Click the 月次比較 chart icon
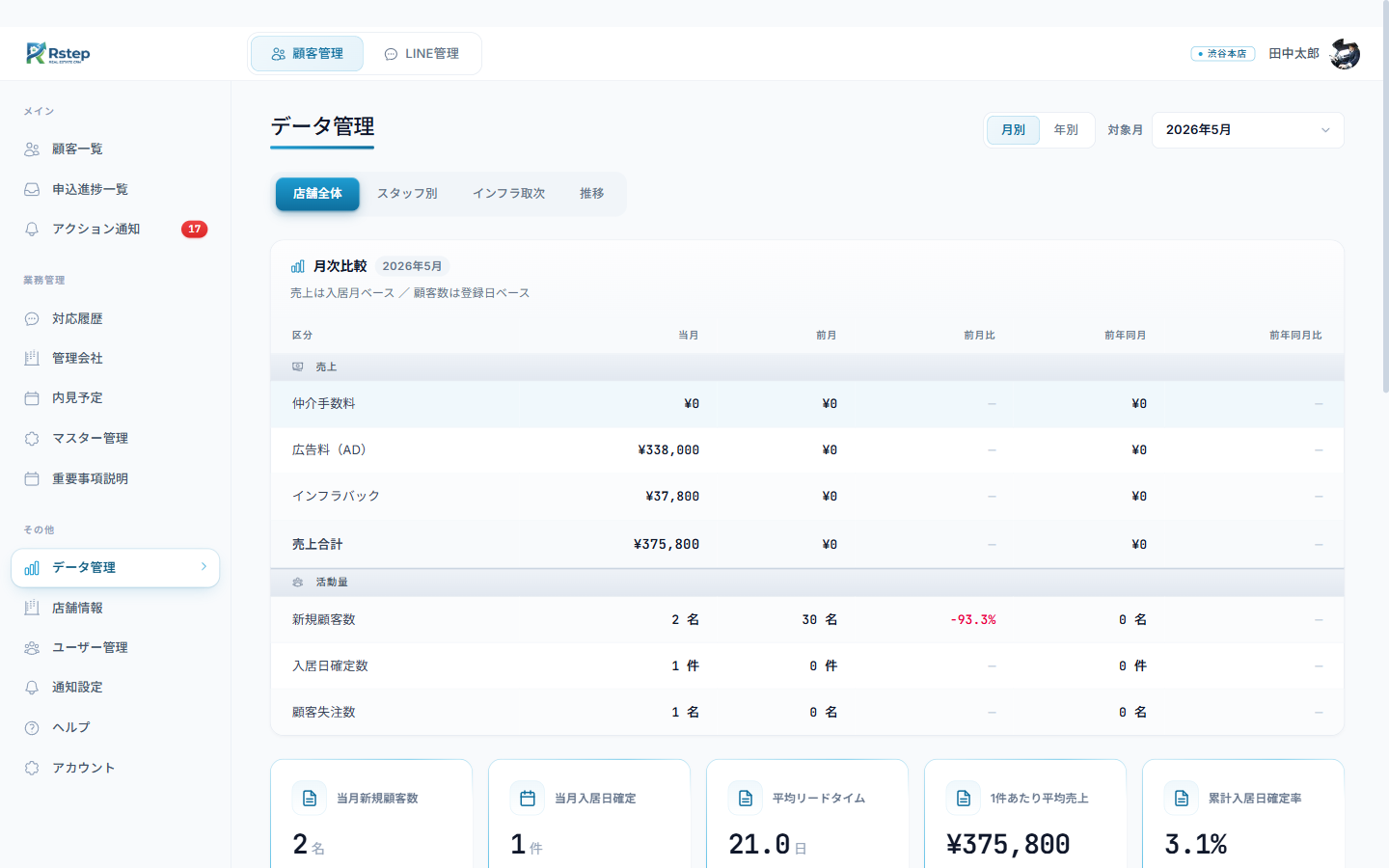This screenshot has height=868, width=1389. [x=298, y=266]
